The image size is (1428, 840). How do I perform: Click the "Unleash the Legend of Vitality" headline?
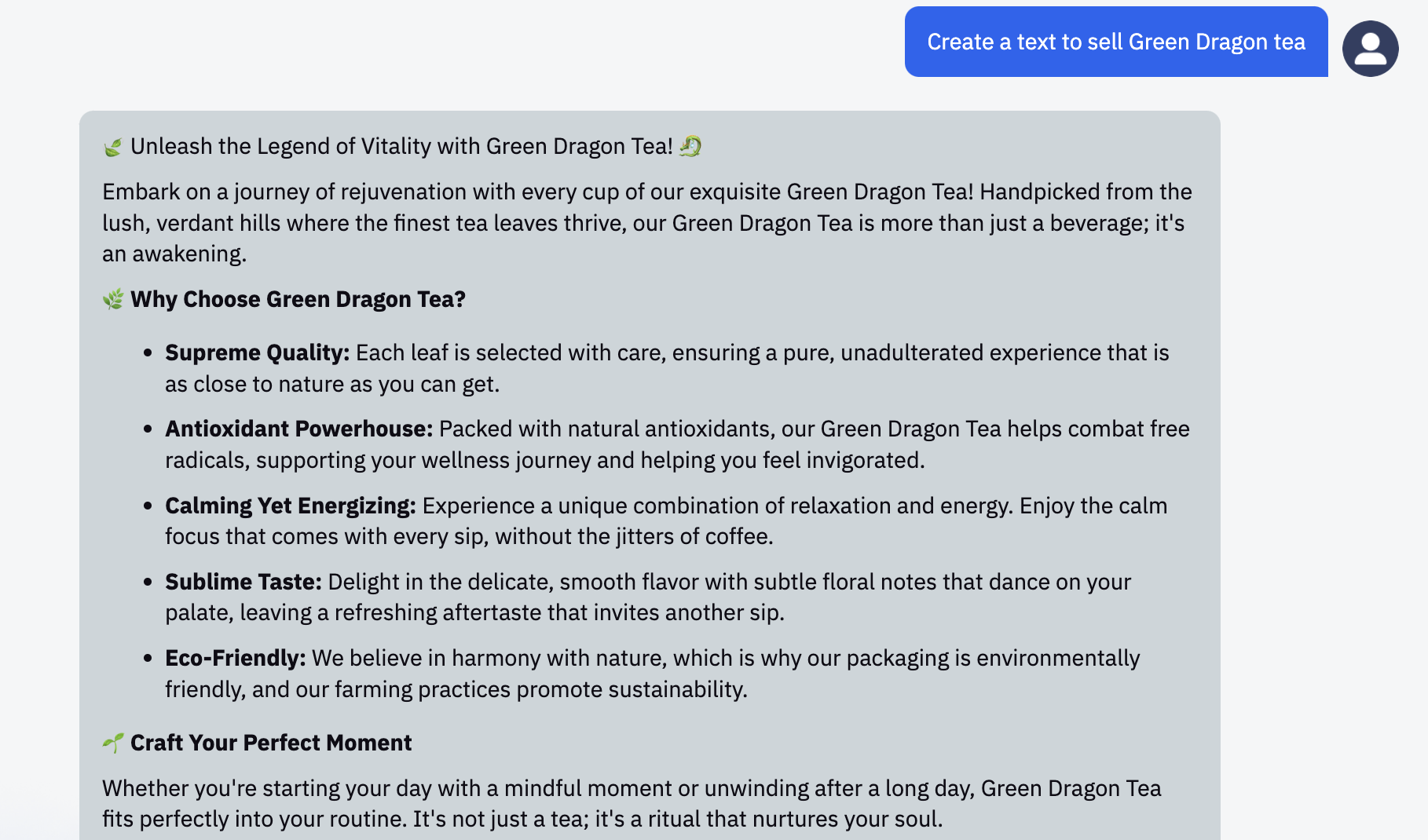tap(401, 147)
